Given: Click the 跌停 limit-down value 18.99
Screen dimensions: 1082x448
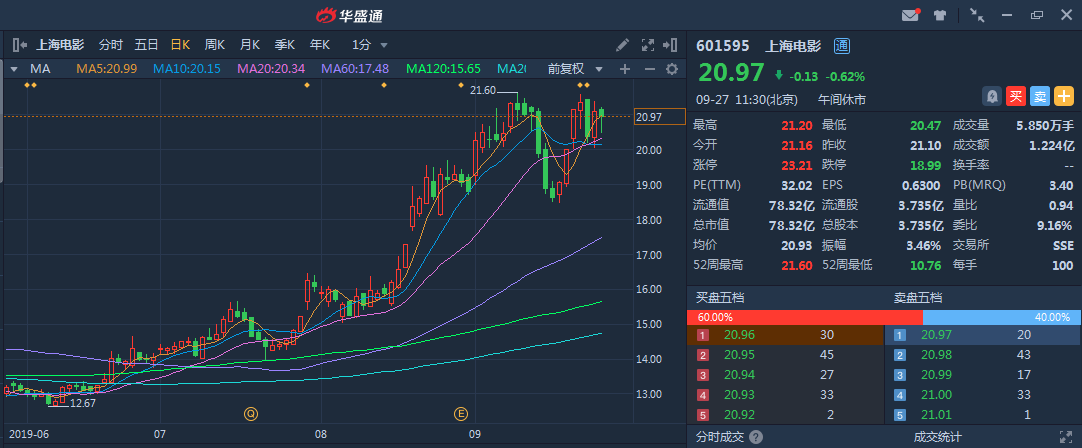Looking at the screenshot, I should click(926, 166).
